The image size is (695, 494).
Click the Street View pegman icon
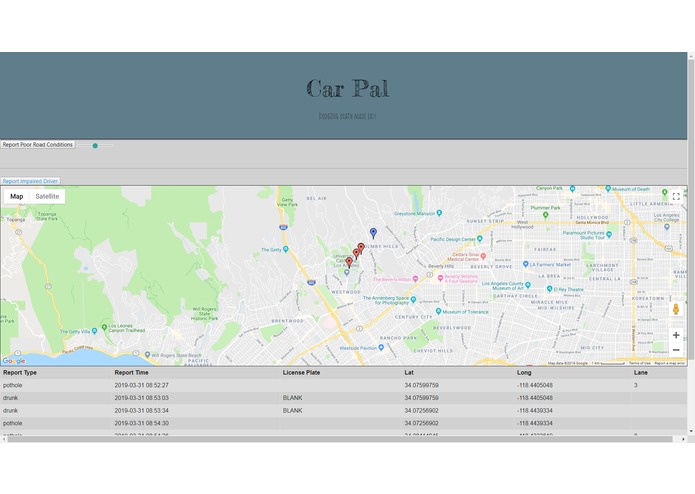[676, 309]
